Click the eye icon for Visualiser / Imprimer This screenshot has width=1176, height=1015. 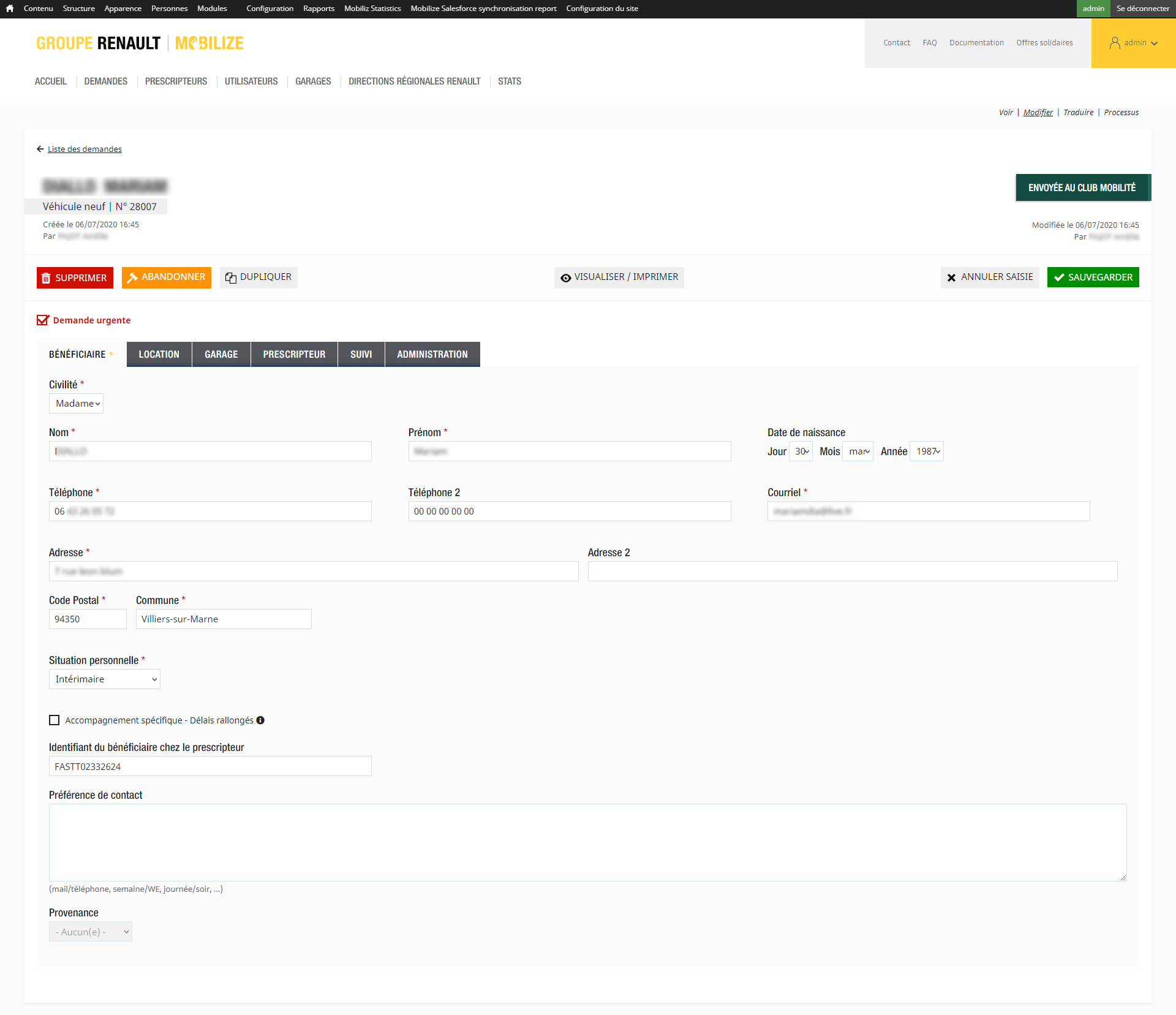tap(566, 277)
